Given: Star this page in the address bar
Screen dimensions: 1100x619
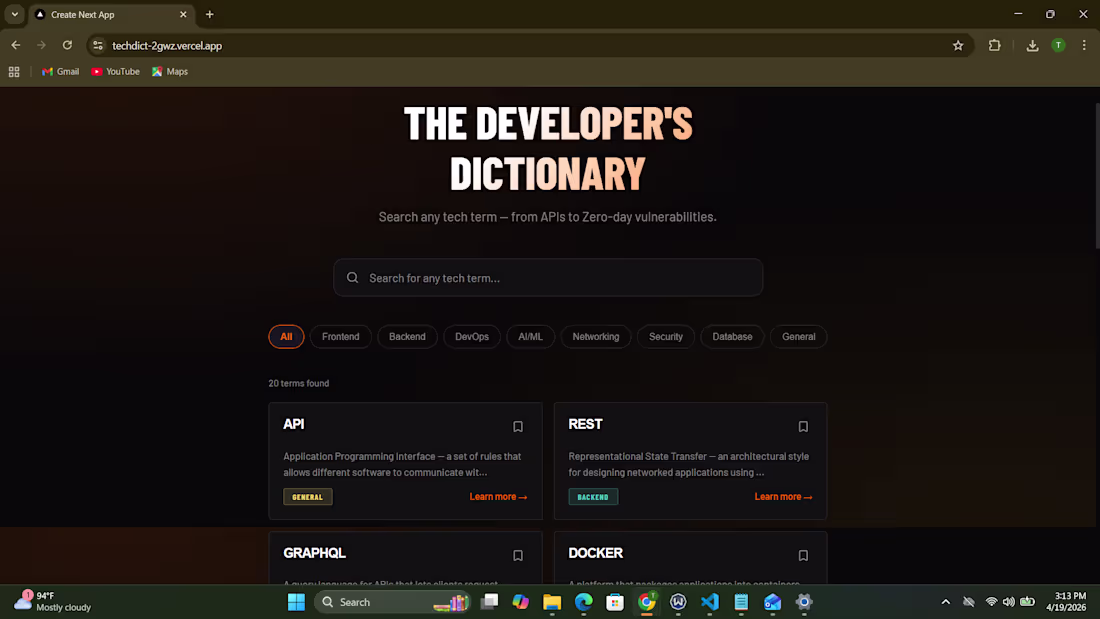Looking at the screenshot, I should click(x=958, y=45).
